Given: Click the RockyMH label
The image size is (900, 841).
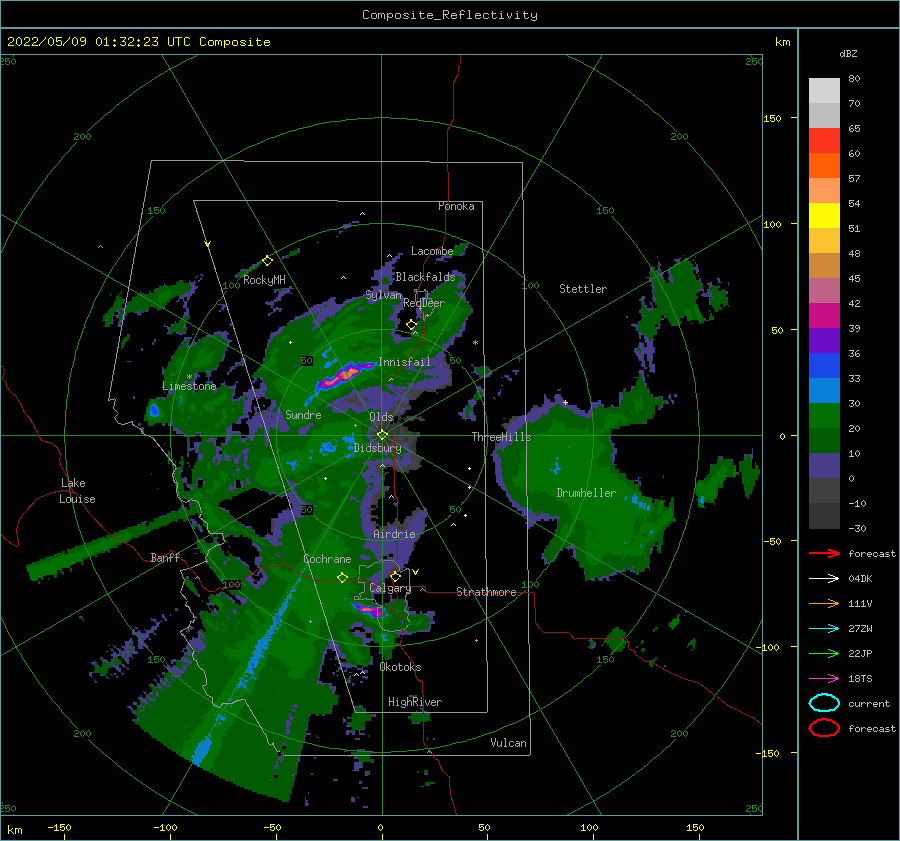Looking at the screenshot, I should [x=264, y=280].
